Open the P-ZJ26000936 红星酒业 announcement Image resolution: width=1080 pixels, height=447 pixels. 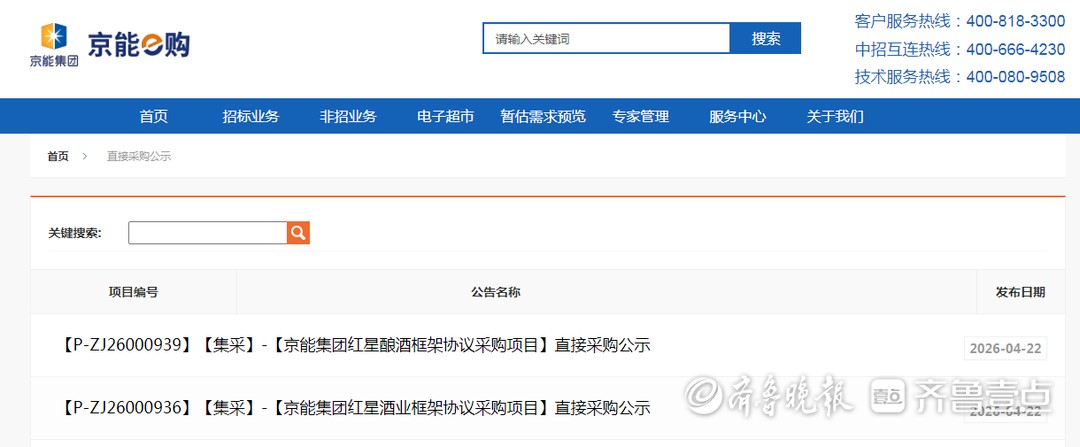[x=355, y=408]
